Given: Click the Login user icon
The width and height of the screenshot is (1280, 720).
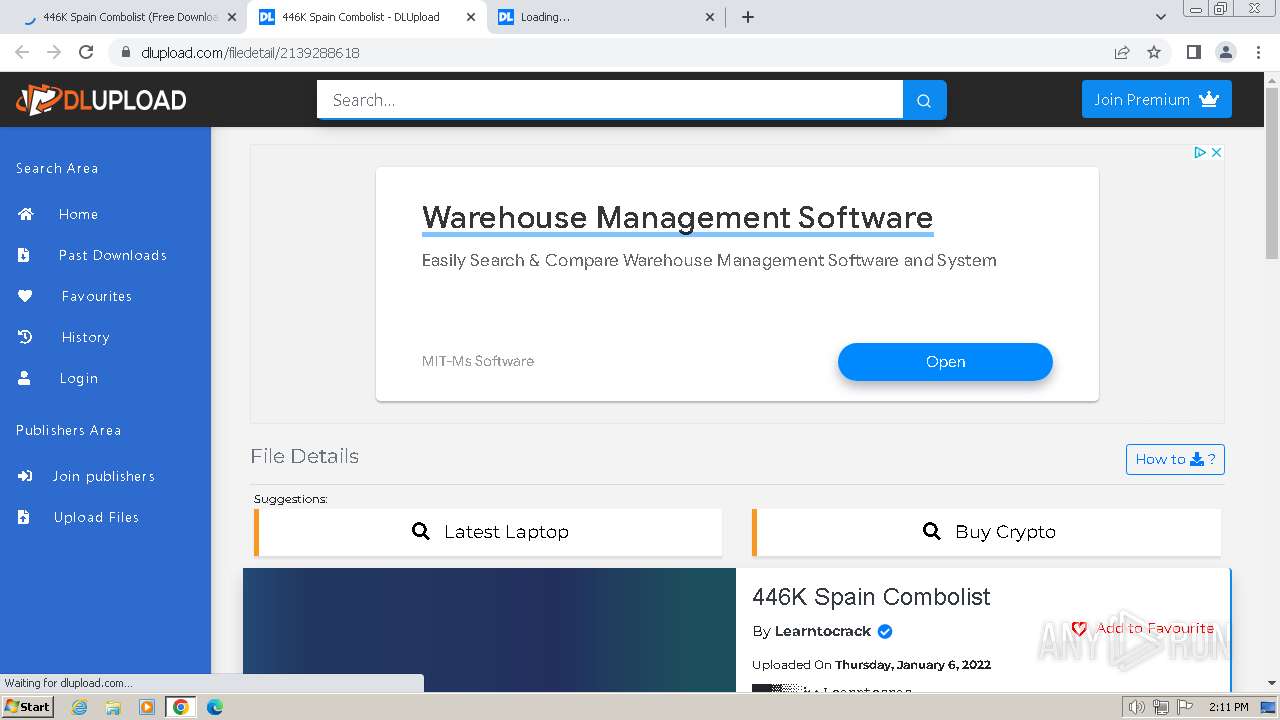Looking at the screenshot, I should pyautogui.click(x=24, y=378).
